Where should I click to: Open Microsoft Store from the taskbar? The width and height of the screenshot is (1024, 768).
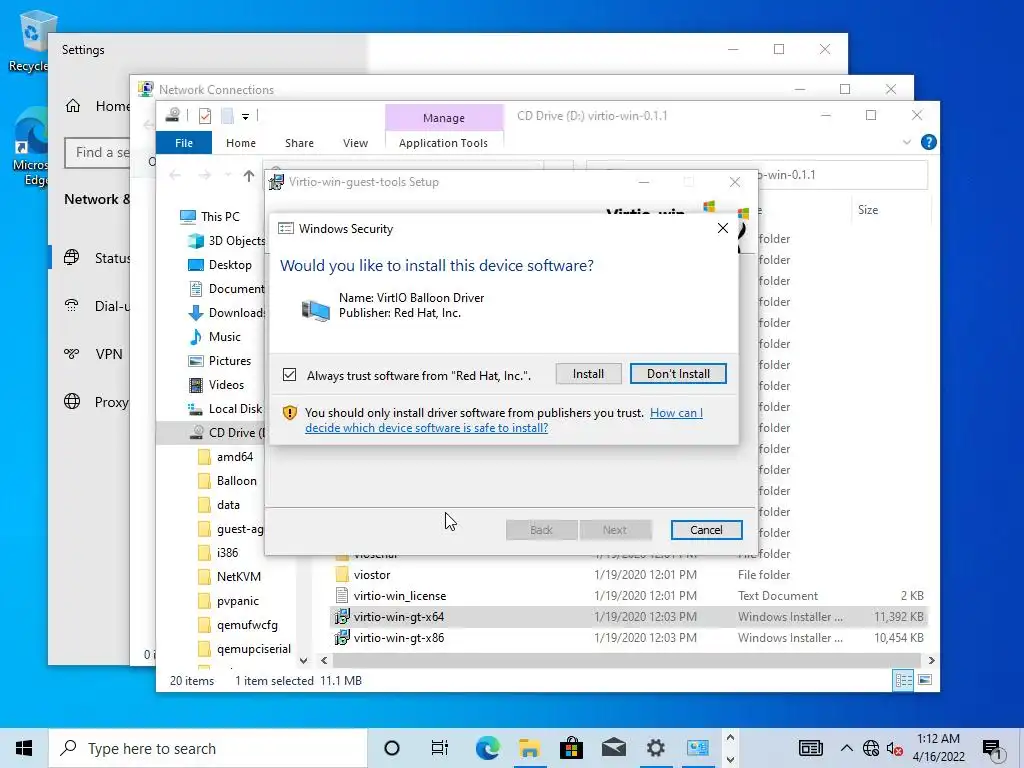pos(571,748)
